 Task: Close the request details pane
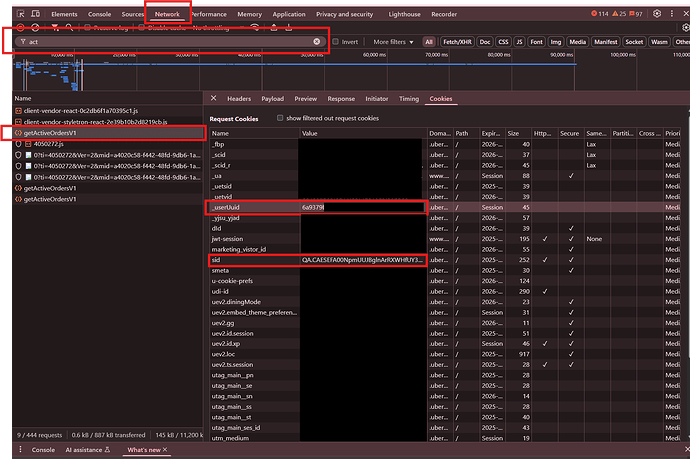(213, 99)
